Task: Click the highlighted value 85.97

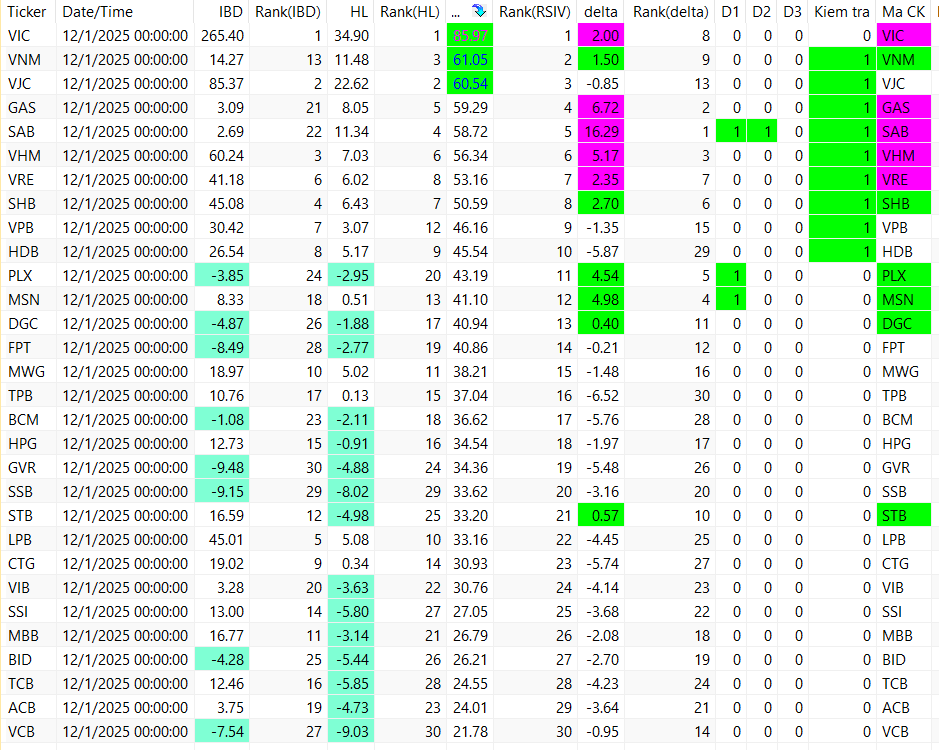Action: tap(470, 35)
